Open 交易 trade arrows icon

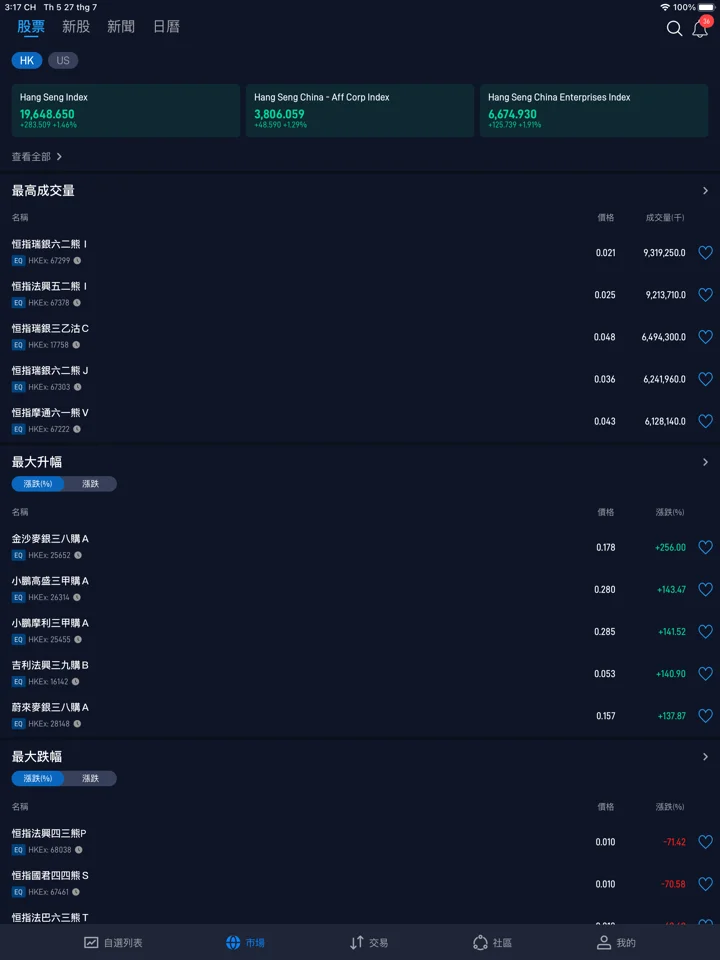(x=357, y=942)
